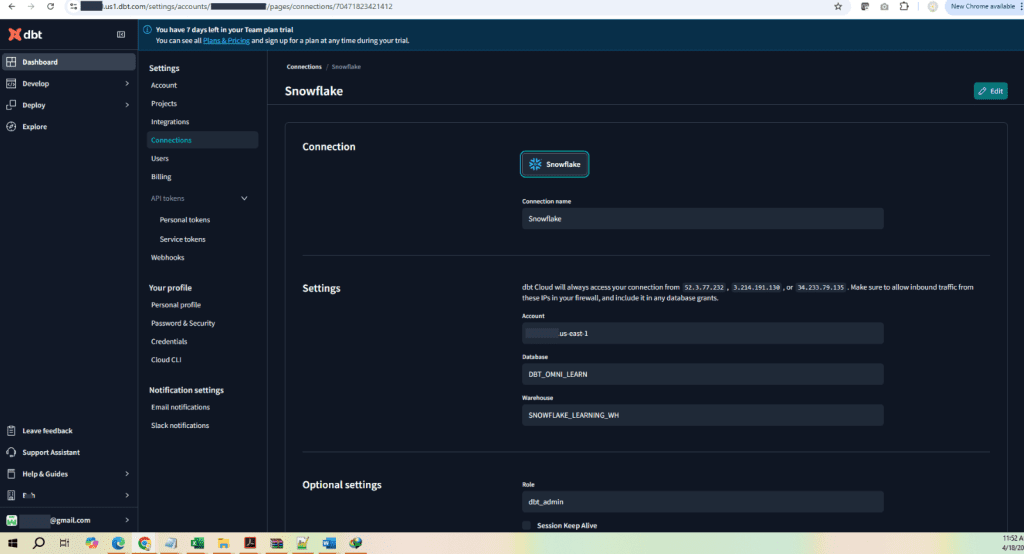Open Email notifications settings
1024x554 pixels.
point(180,407)
